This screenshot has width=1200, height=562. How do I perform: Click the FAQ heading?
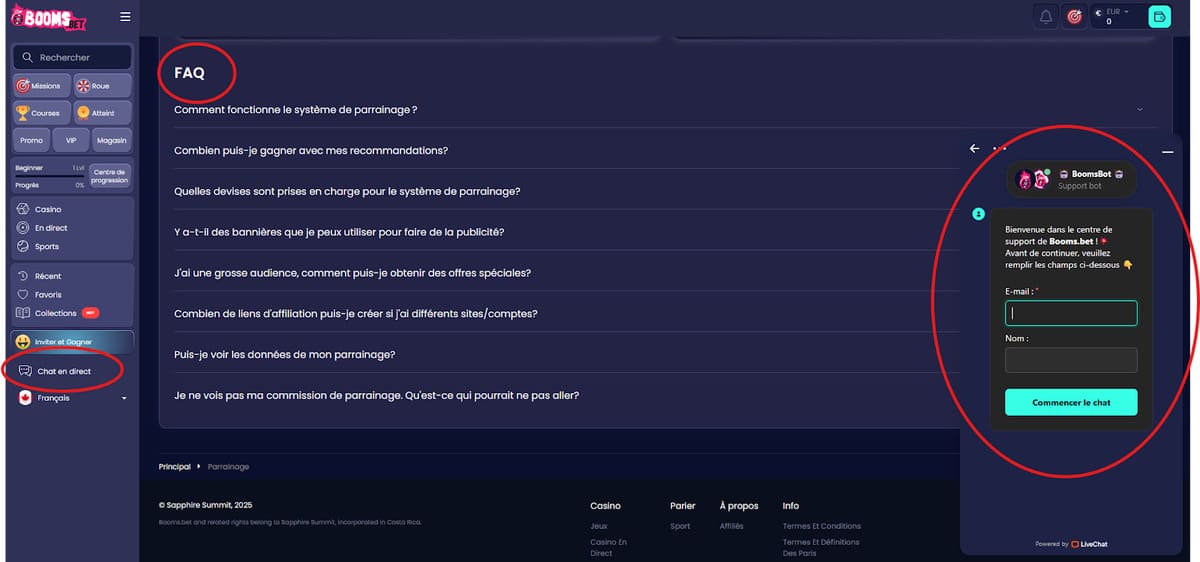click(x=189, y=73)
